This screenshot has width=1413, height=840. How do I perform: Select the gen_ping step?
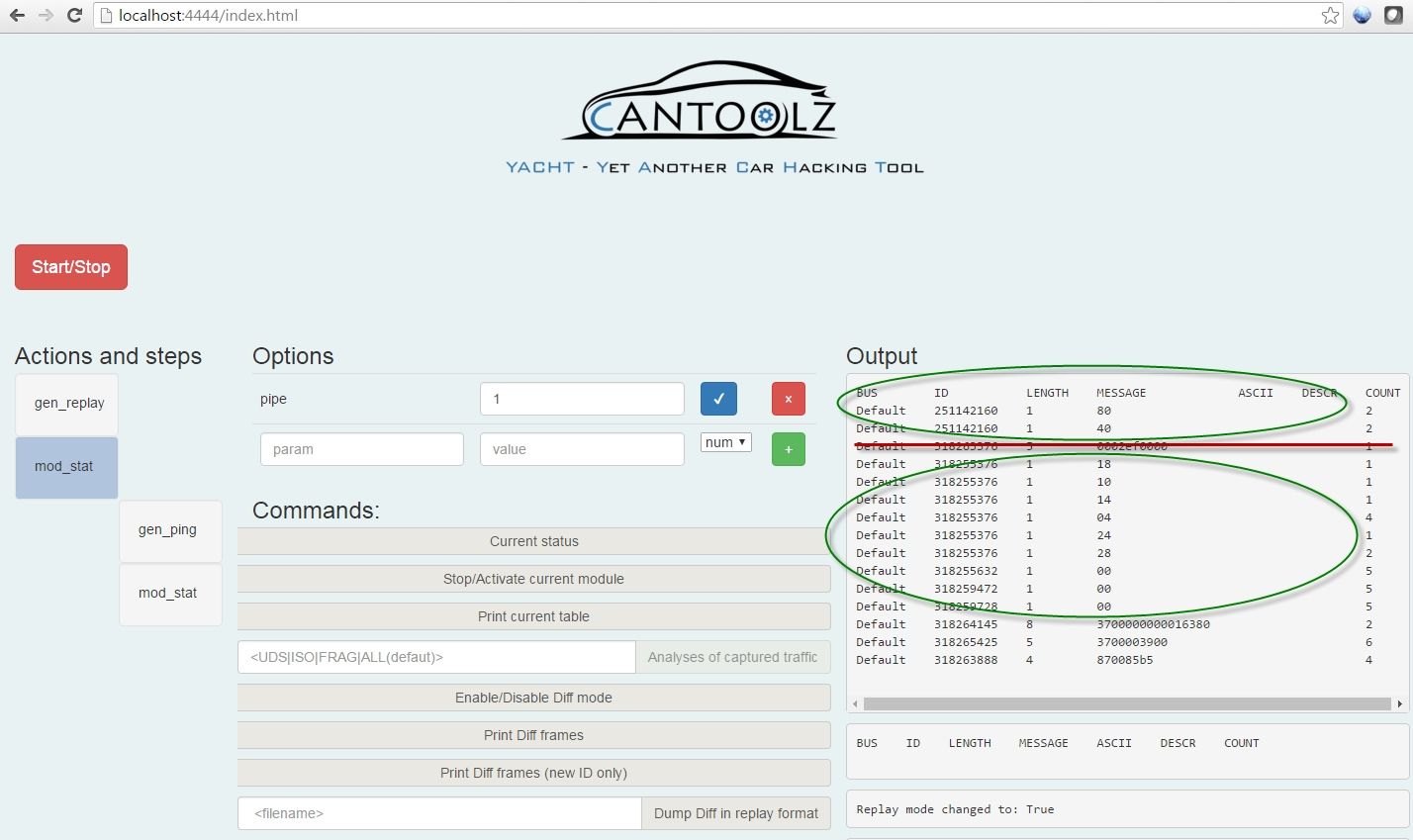(170, 530)
